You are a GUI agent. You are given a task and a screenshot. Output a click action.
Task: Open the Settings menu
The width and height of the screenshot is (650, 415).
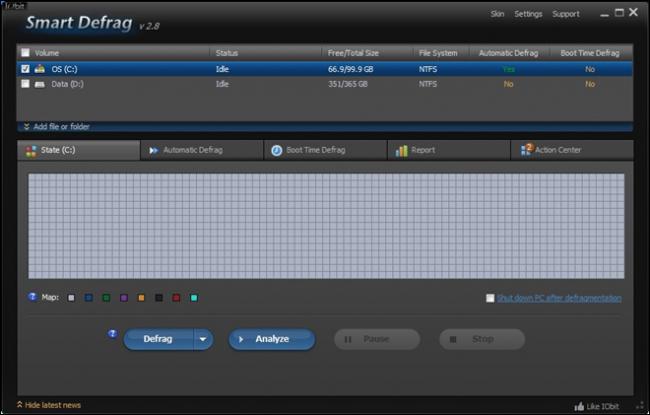[528, 14]
